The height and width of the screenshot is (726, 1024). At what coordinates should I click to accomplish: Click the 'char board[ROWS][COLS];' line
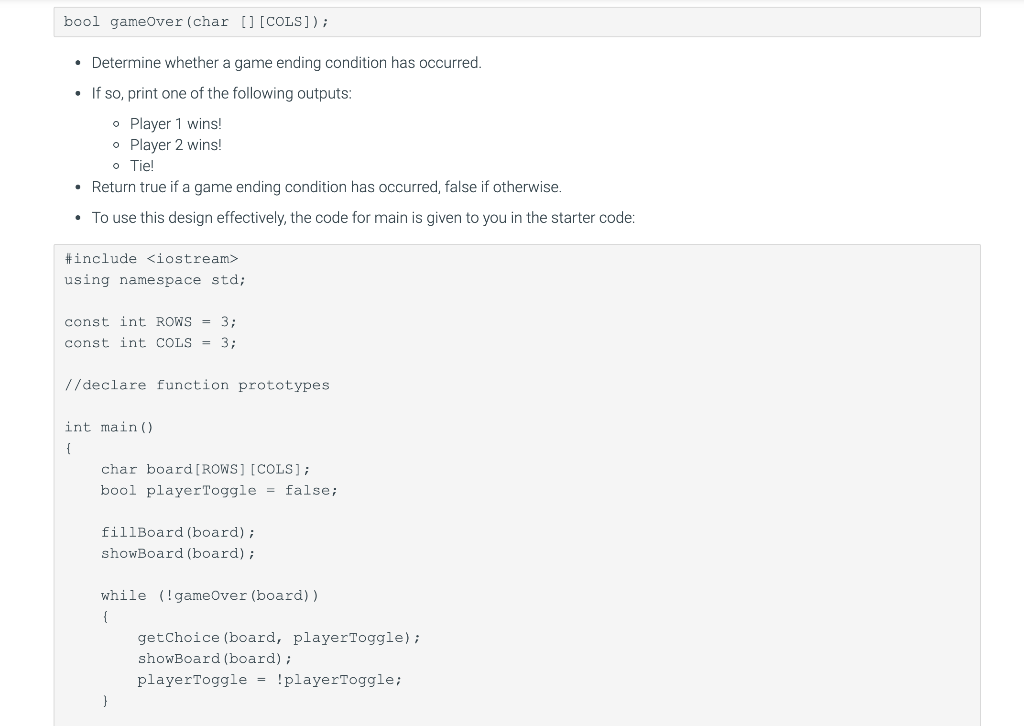(x=206, y=469)
